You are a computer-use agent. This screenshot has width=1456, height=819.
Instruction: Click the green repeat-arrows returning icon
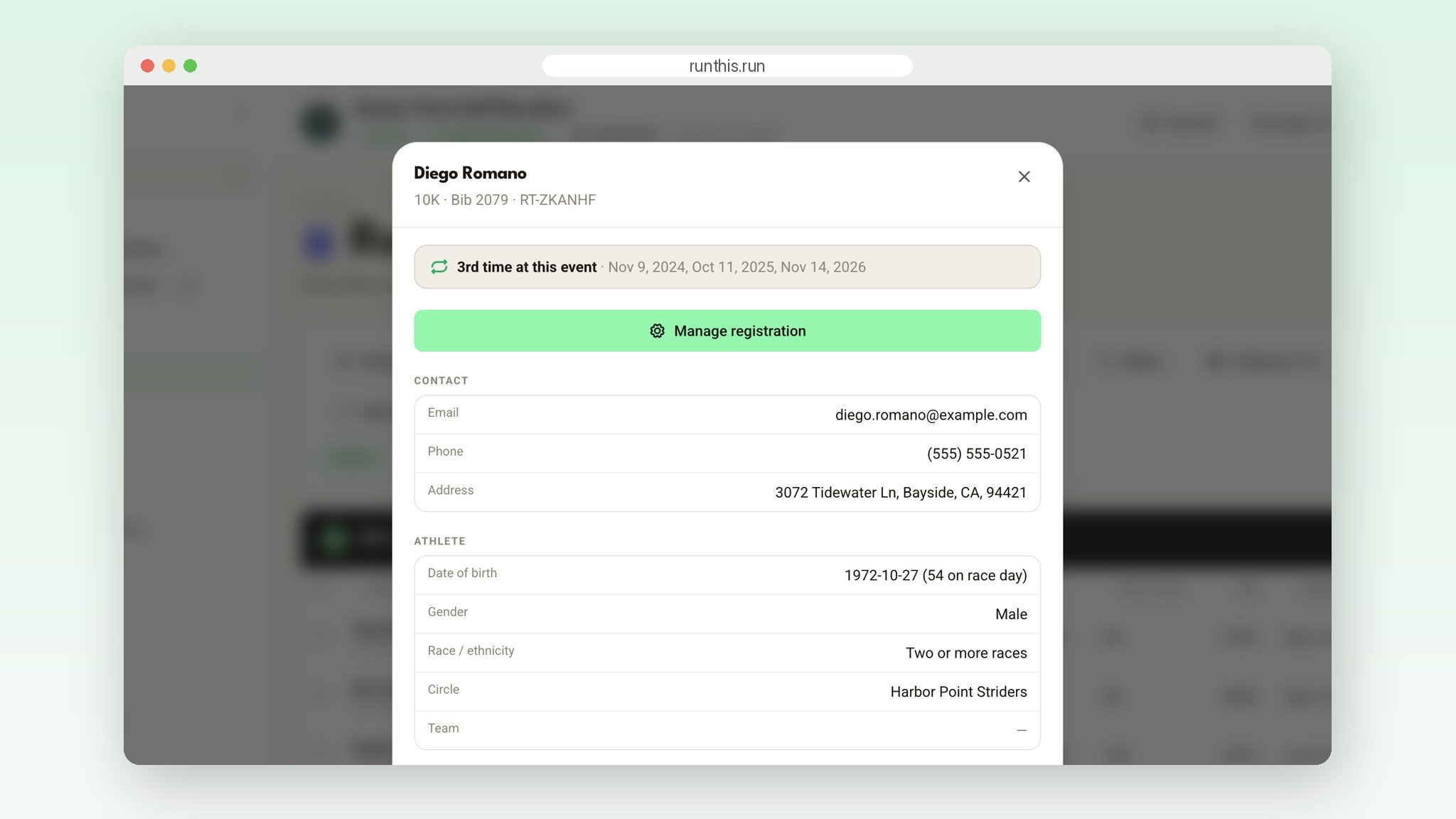(439, 267)
